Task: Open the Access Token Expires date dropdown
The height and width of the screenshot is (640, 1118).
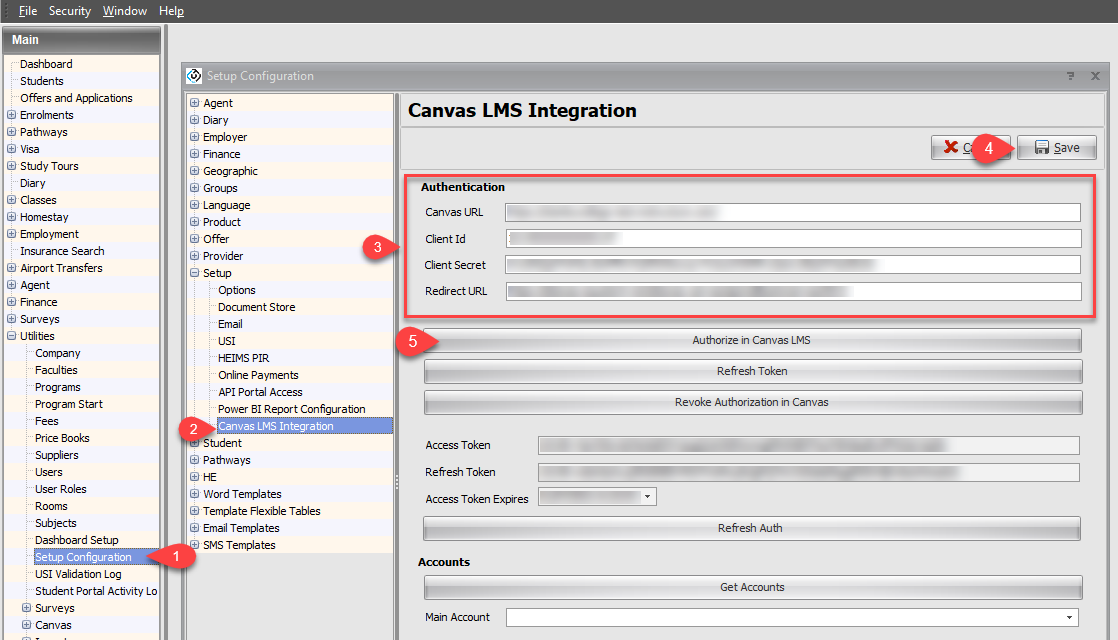Action: [x=647, y=496]
